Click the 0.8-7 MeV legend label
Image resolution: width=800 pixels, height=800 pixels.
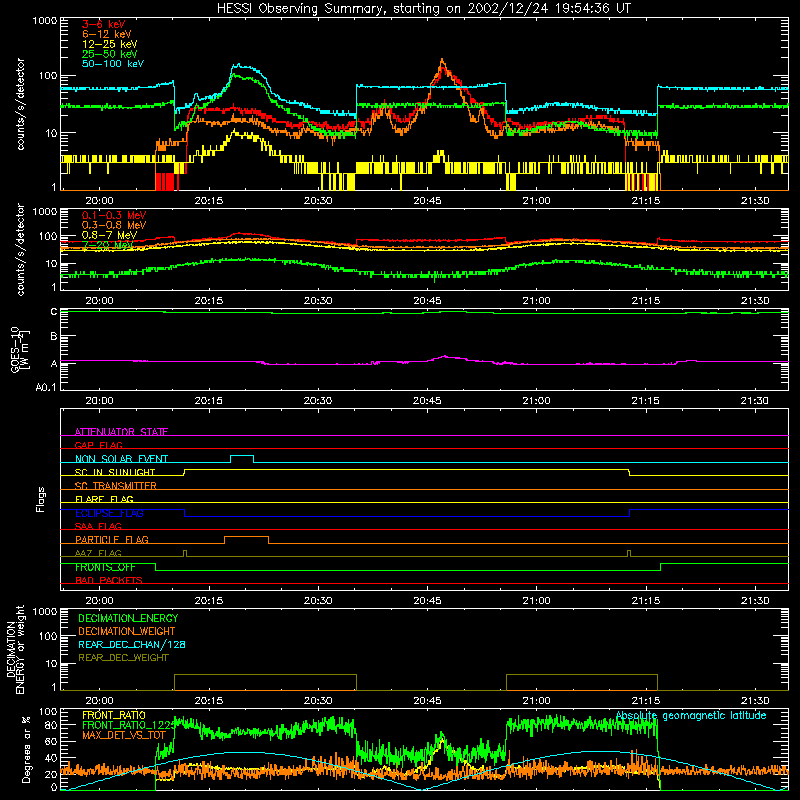coord(109,235)
